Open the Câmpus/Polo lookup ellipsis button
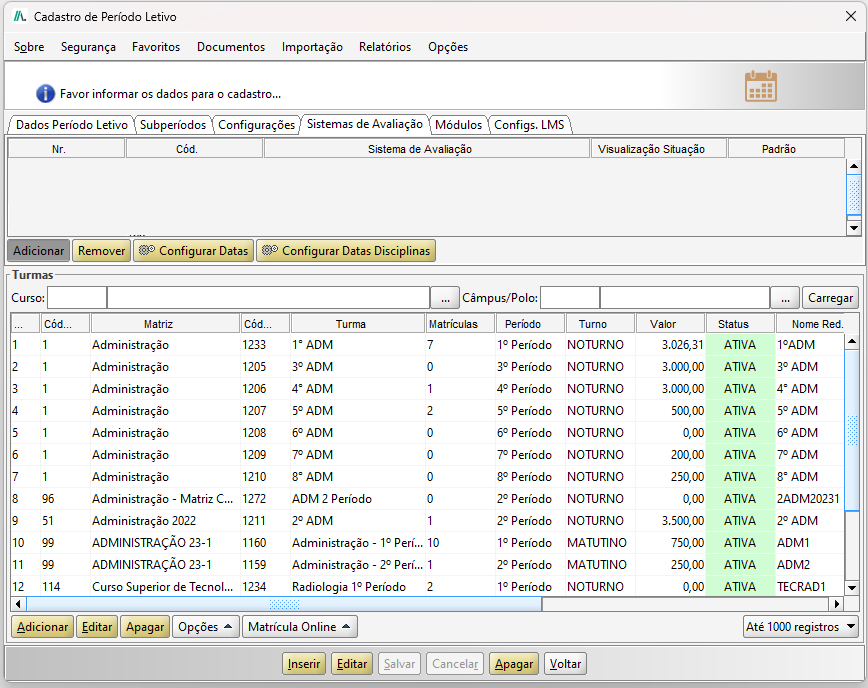868x688 pixels. click(785, 298)
